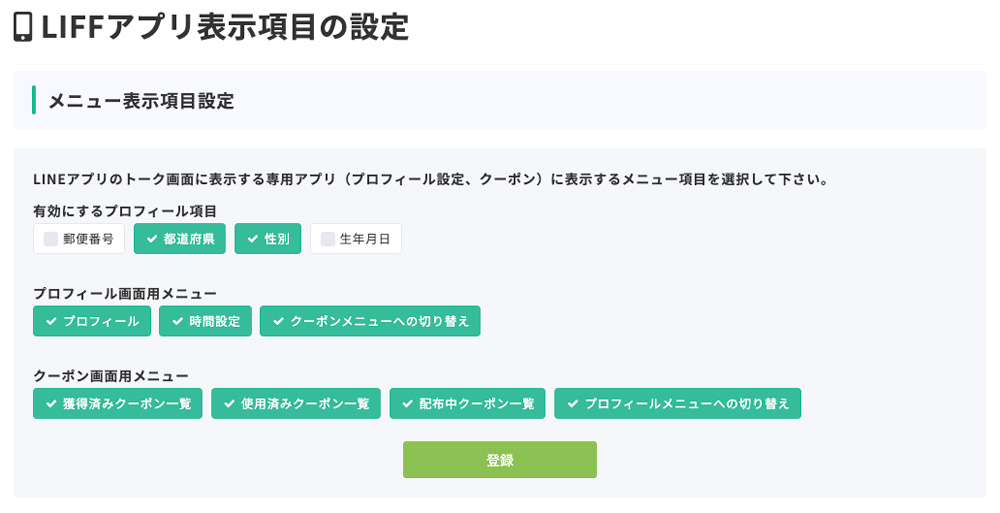Image resolution: width=1000 pixels, height=513 pixels.
Task: Toggle the 配布中クーポン一覧 menu item
Action: (x=467, y=404)
